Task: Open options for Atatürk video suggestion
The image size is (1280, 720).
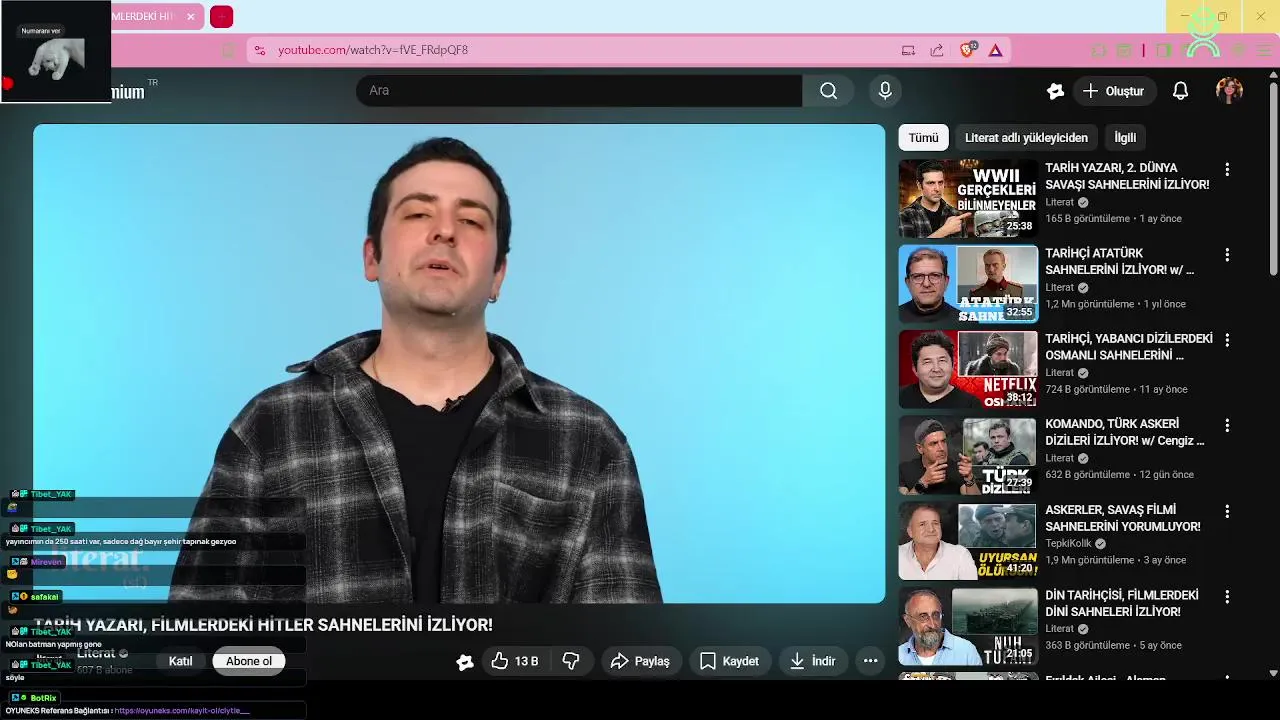Action: (x=1227, y=255)
